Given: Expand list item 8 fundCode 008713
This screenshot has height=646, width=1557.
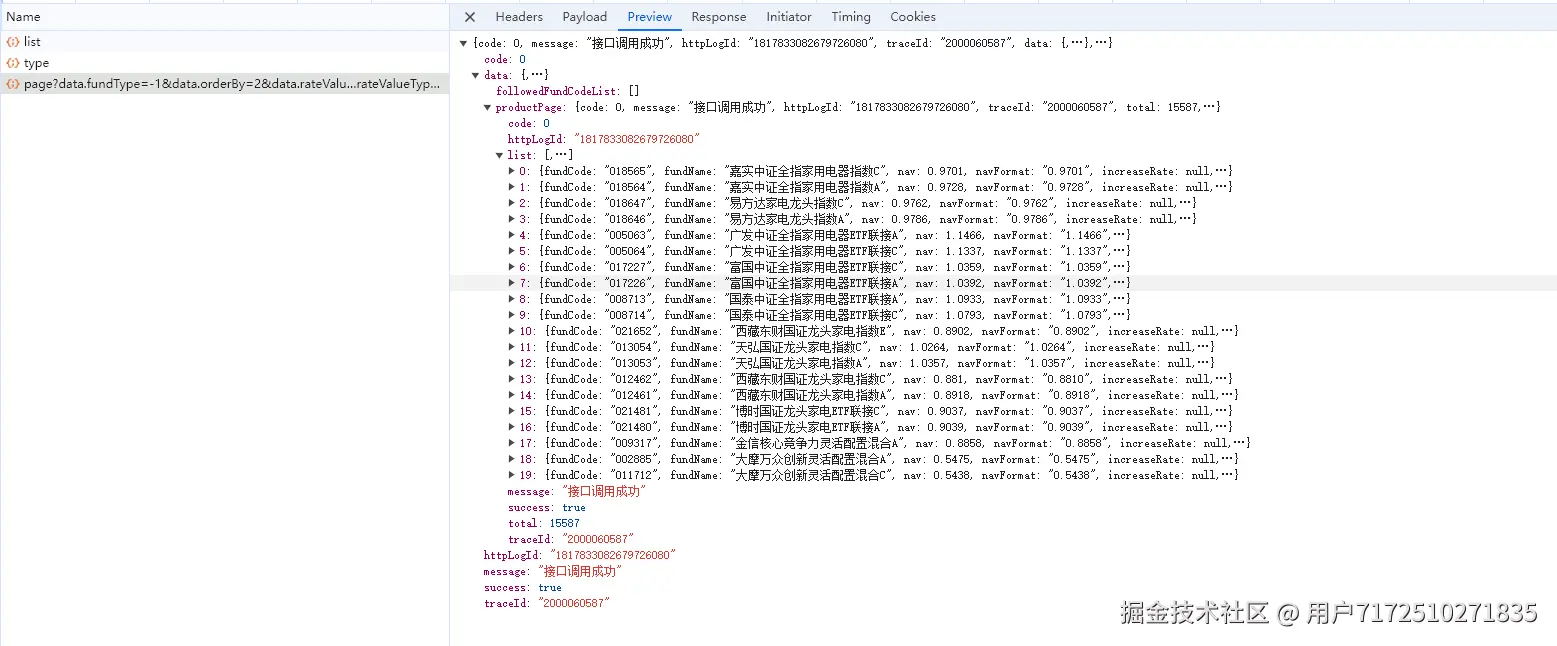Looking at the screenshot, I should coord(511,300).
